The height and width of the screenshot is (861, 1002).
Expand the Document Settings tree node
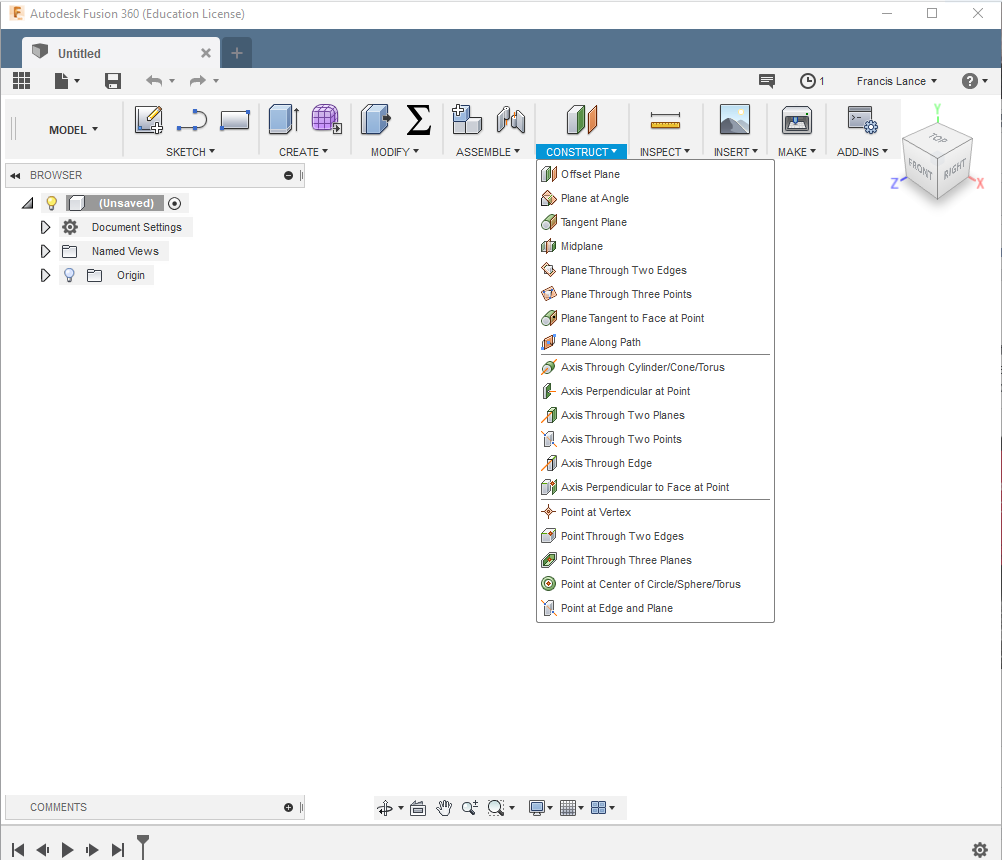(x=45, y=228)
